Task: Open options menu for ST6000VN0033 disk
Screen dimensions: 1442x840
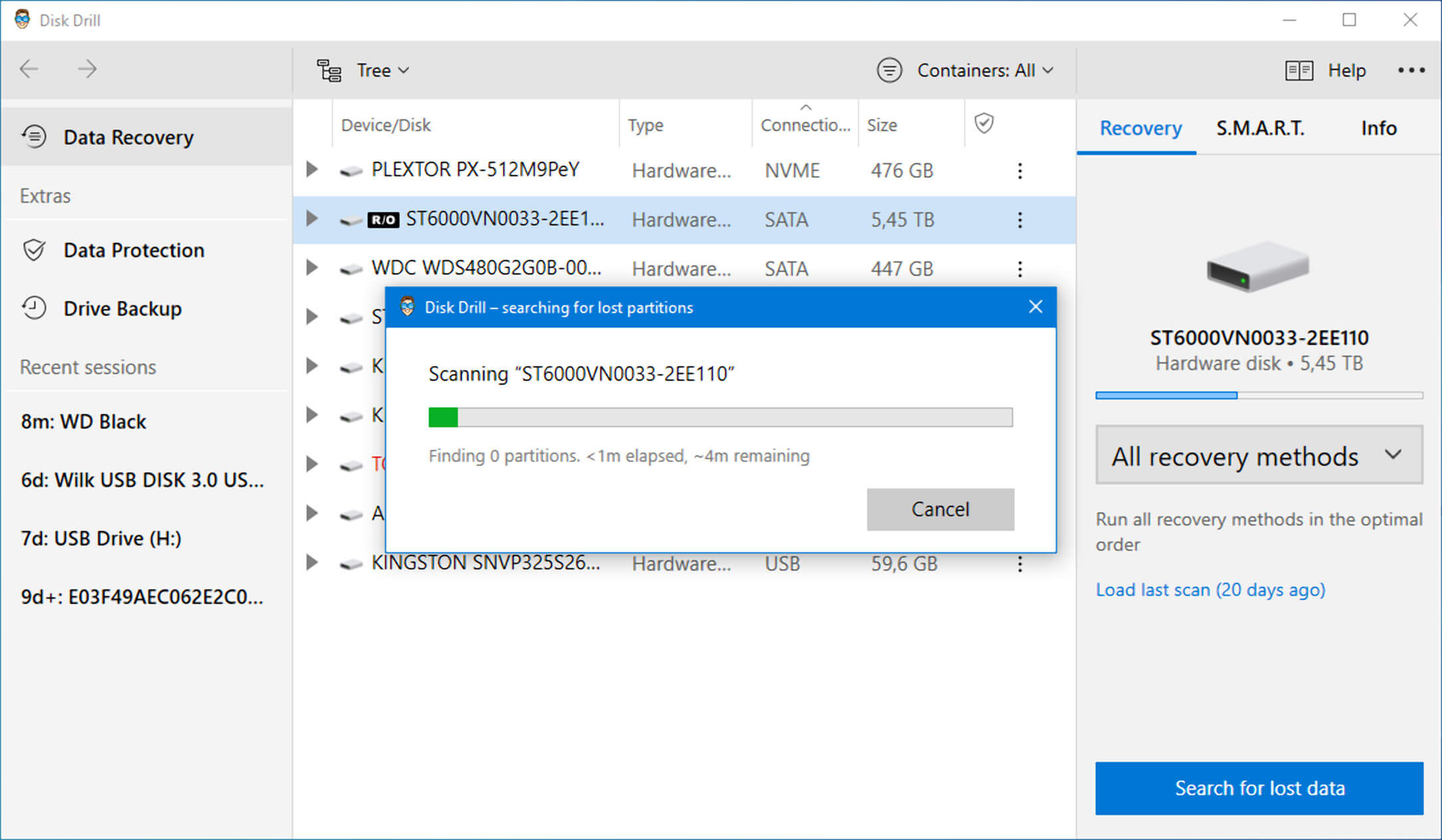Action: coord(1020,220)
